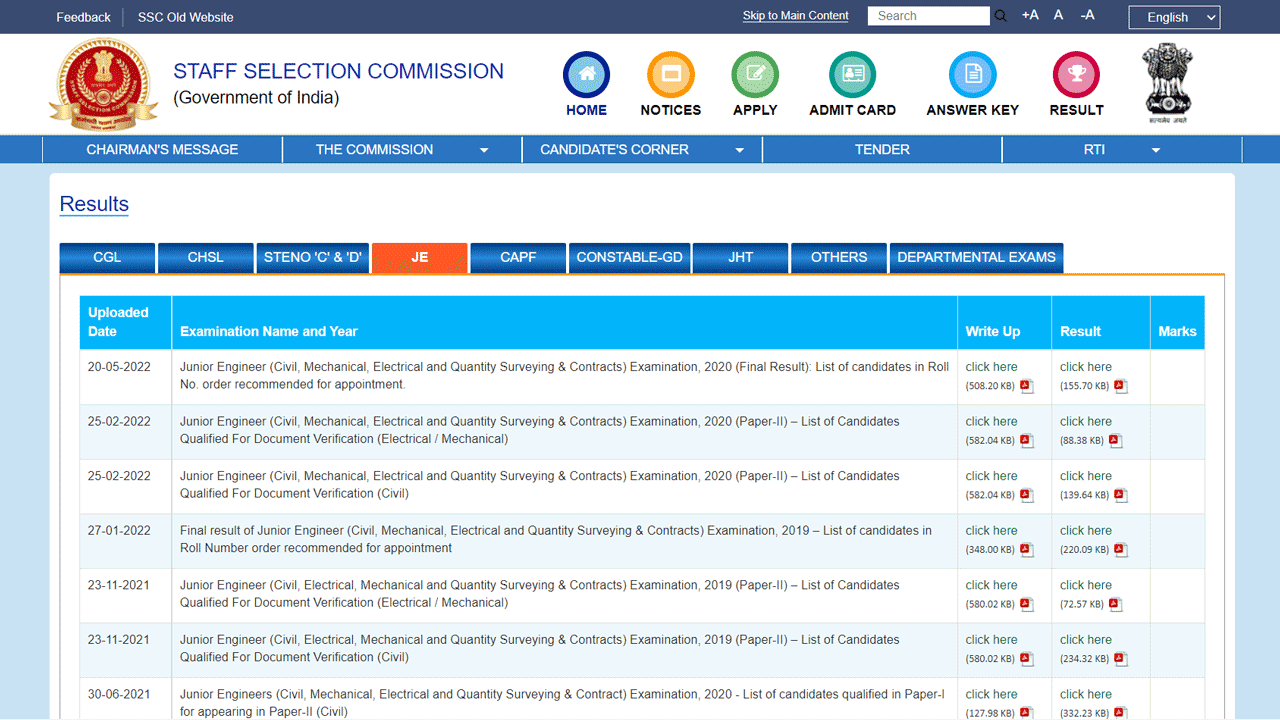This screenshot has width=1280, height=720.
Task: Switch to the JHT tab
Action: tap(740, 258)
